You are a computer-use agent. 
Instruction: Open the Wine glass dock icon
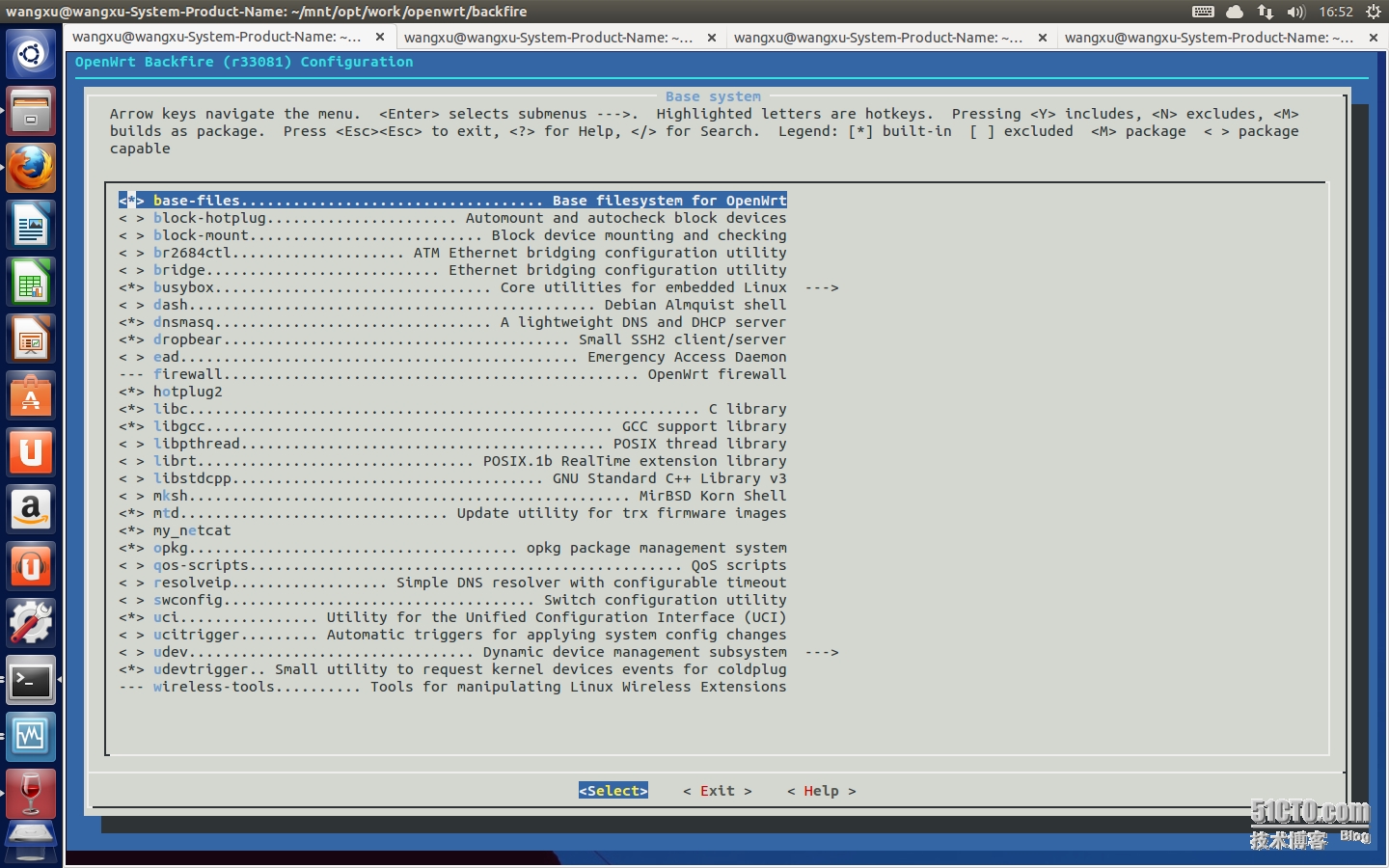[x=31, y=795]
